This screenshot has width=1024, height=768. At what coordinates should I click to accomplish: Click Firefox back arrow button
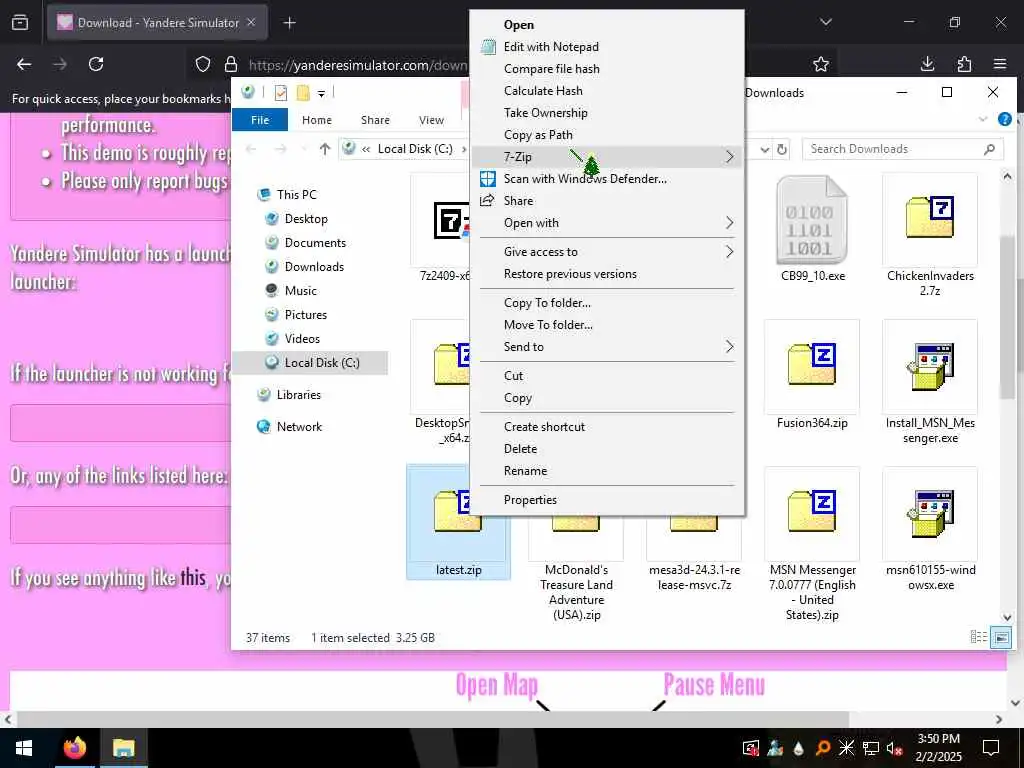pos(24,64)
